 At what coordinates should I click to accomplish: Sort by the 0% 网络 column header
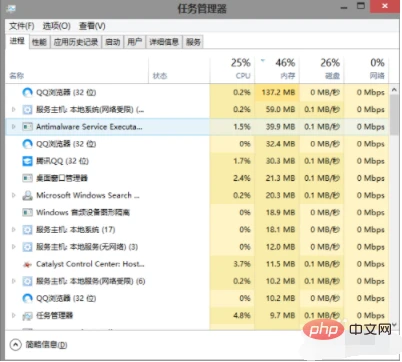(x=366, y=70)
